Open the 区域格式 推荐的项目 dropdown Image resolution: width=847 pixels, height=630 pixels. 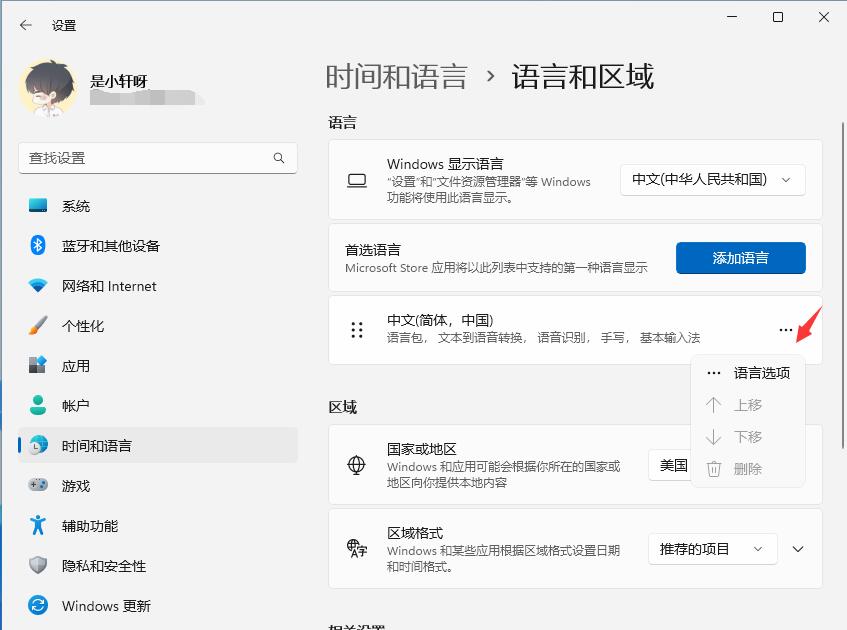(x=712, y=549)
